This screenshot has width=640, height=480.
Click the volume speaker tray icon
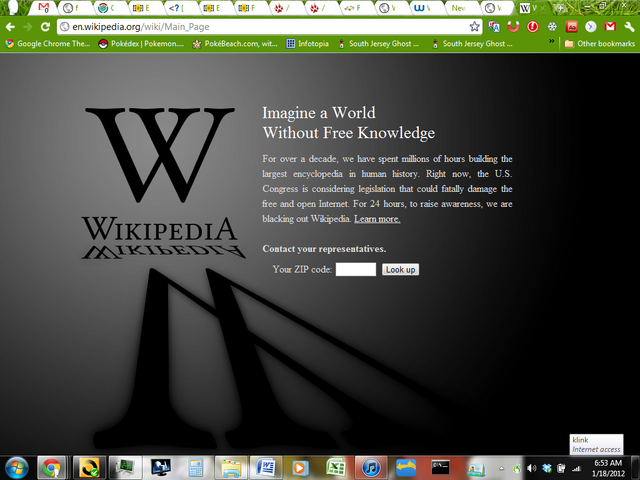point(531,469)
